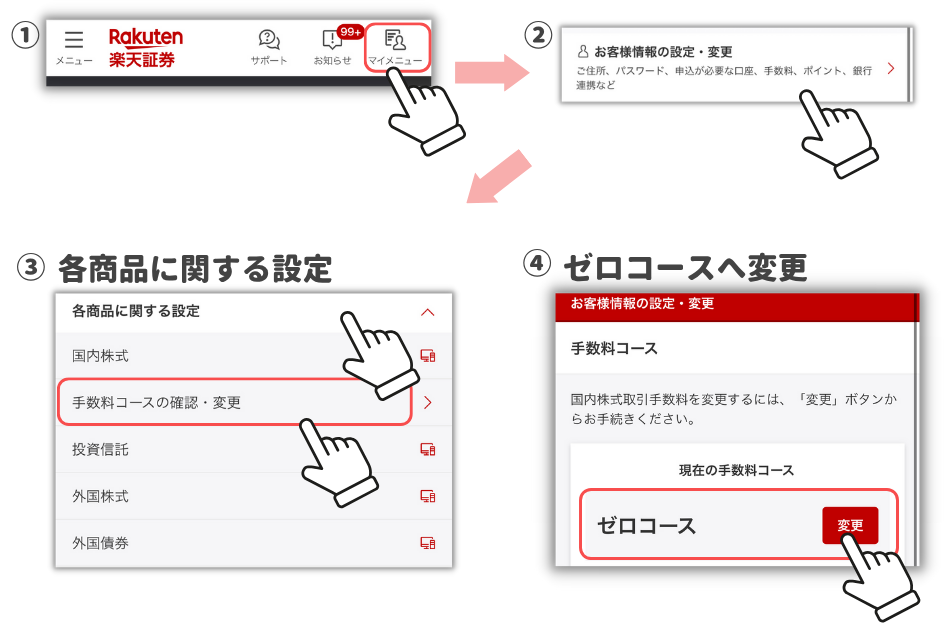Click the 手数料コース heading
Image resolution: width=944 pixels, height=624 pixels.
[614, 349]
